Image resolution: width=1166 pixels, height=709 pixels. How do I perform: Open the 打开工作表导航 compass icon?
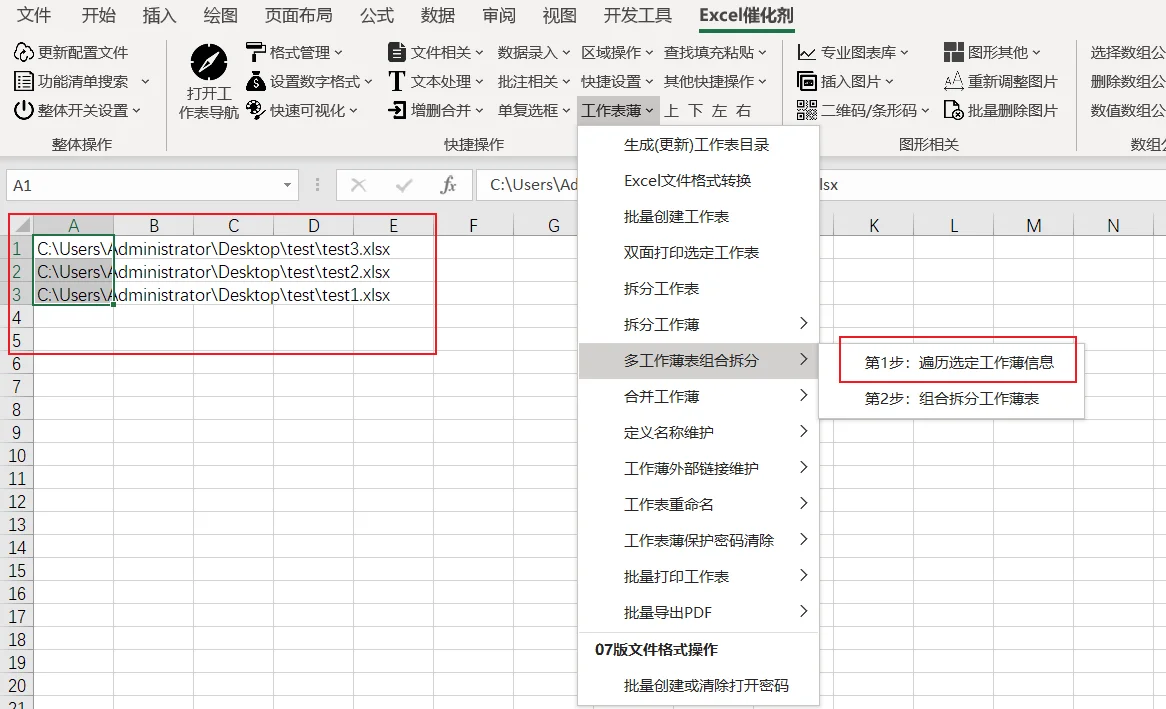[x=209, y=62]
